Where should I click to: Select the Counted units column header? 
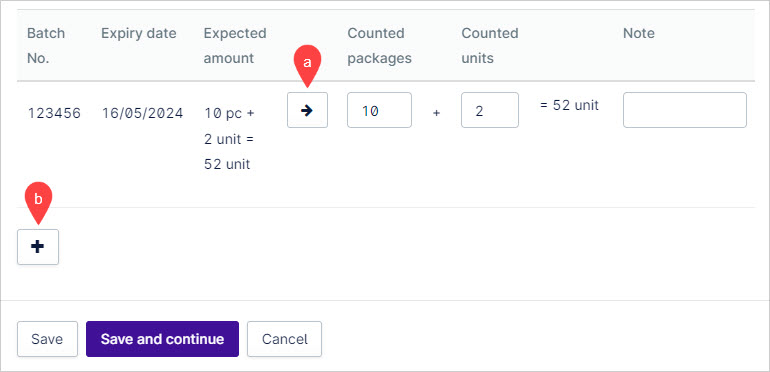pos(490,46)
